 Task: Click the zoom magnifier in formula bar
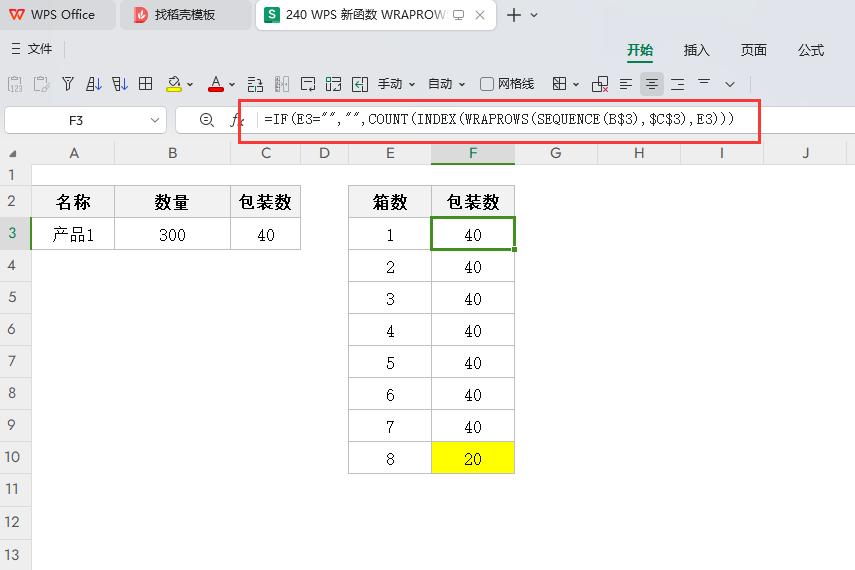pyautogui.click(x=207, y=120)
